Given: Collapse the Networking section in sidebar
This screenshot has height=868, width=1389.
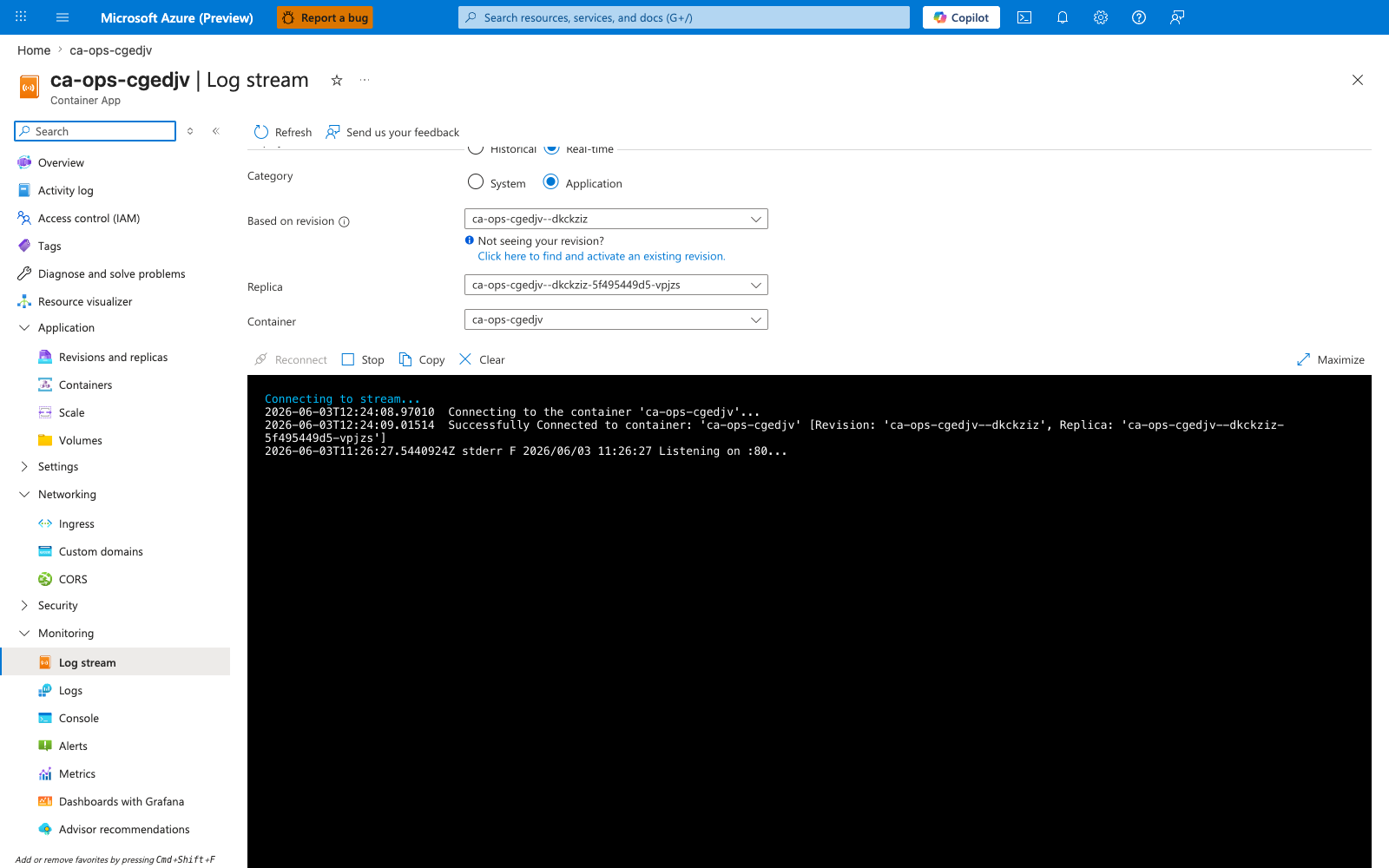Looking at the screenshot, I should [24, 495].
